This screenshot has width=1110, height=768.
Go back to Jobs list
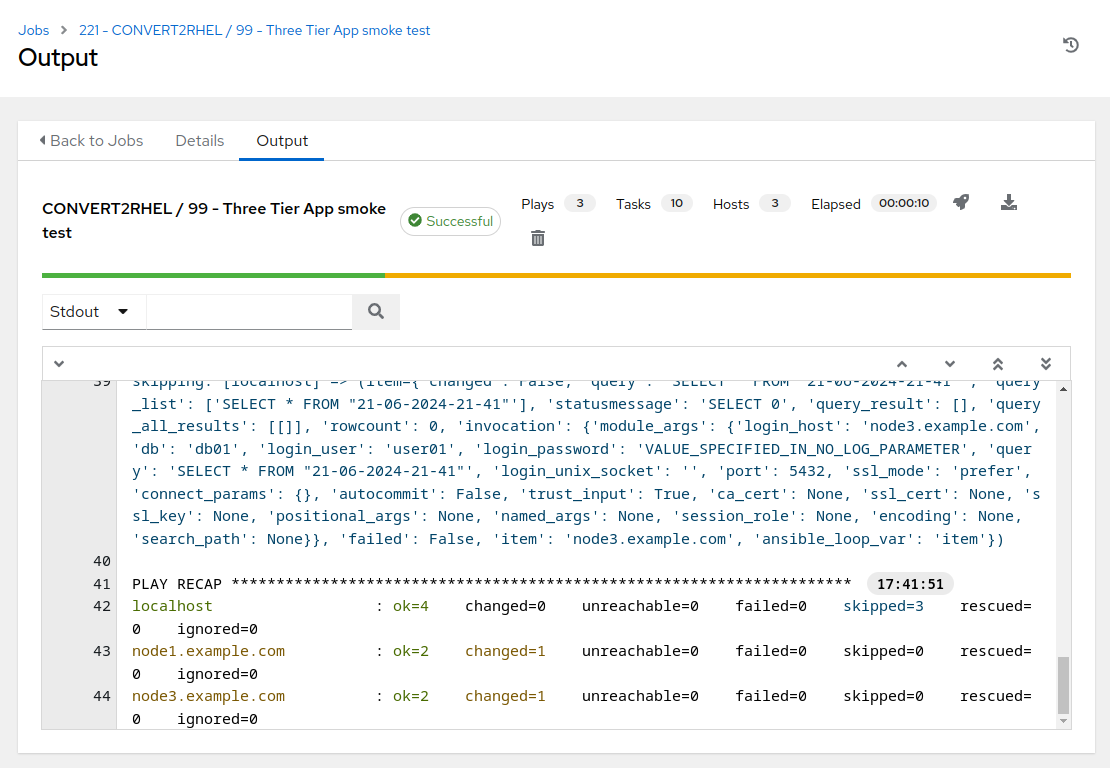[91, 141]
